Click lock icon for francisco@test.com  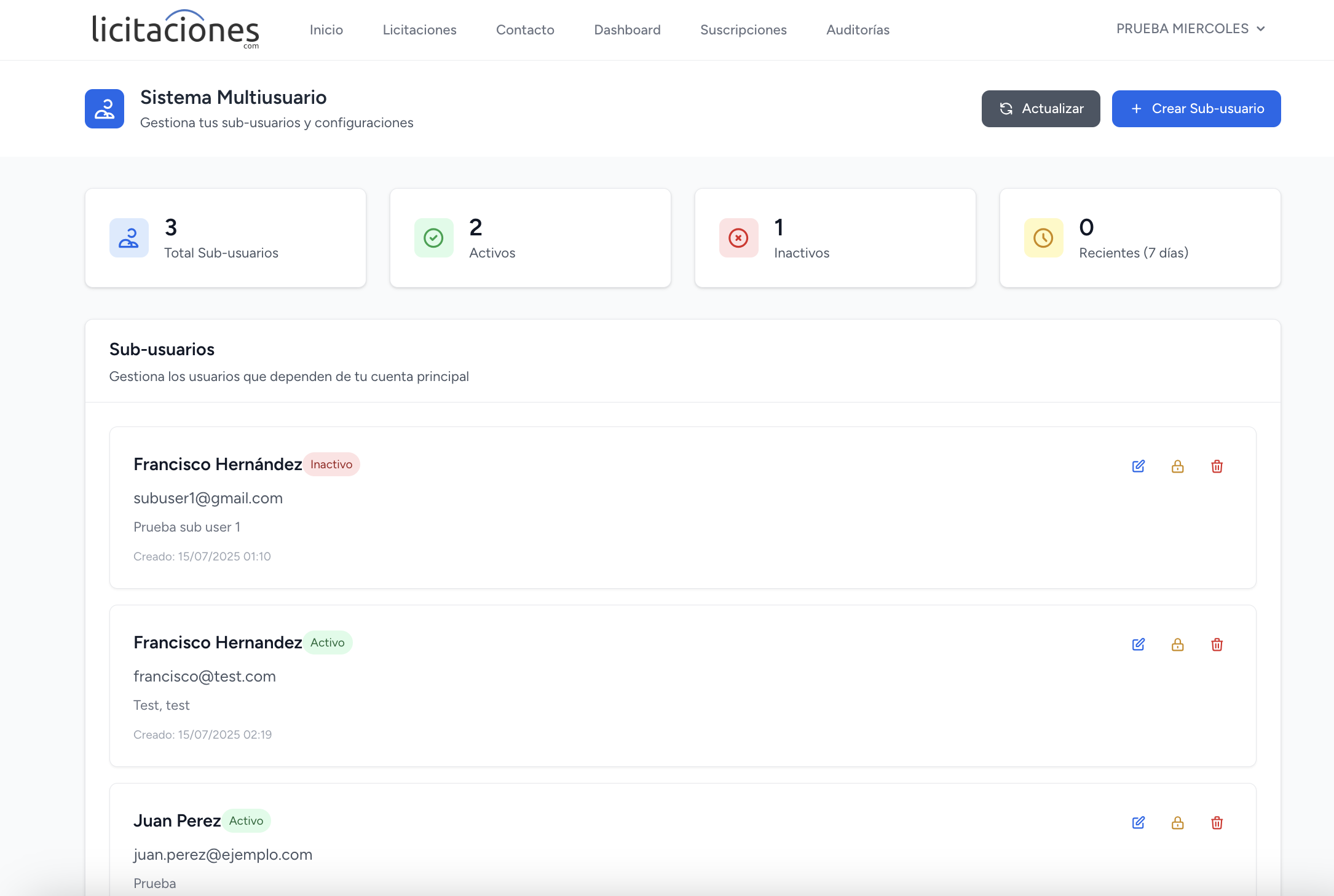point(1178,645)
